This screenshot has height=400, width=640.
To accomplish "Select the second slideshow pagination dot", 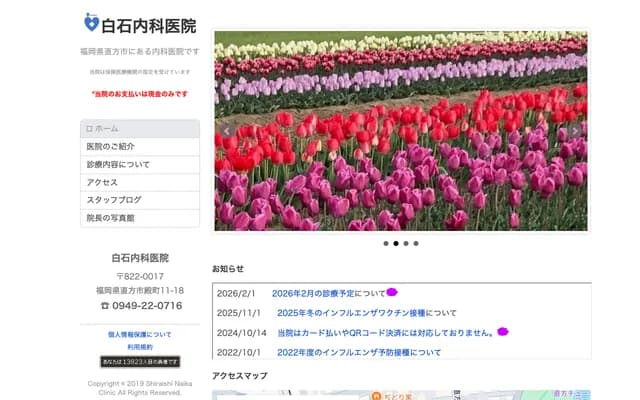I will point(396,243).
